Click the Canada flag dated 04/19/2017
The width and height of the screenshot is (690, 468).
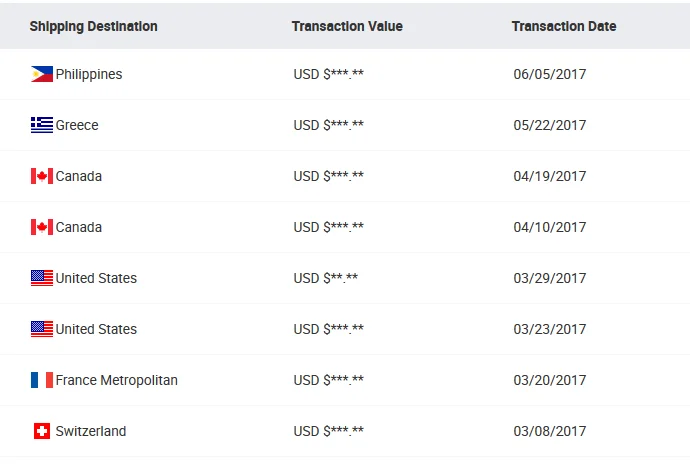tap(42, 176)
